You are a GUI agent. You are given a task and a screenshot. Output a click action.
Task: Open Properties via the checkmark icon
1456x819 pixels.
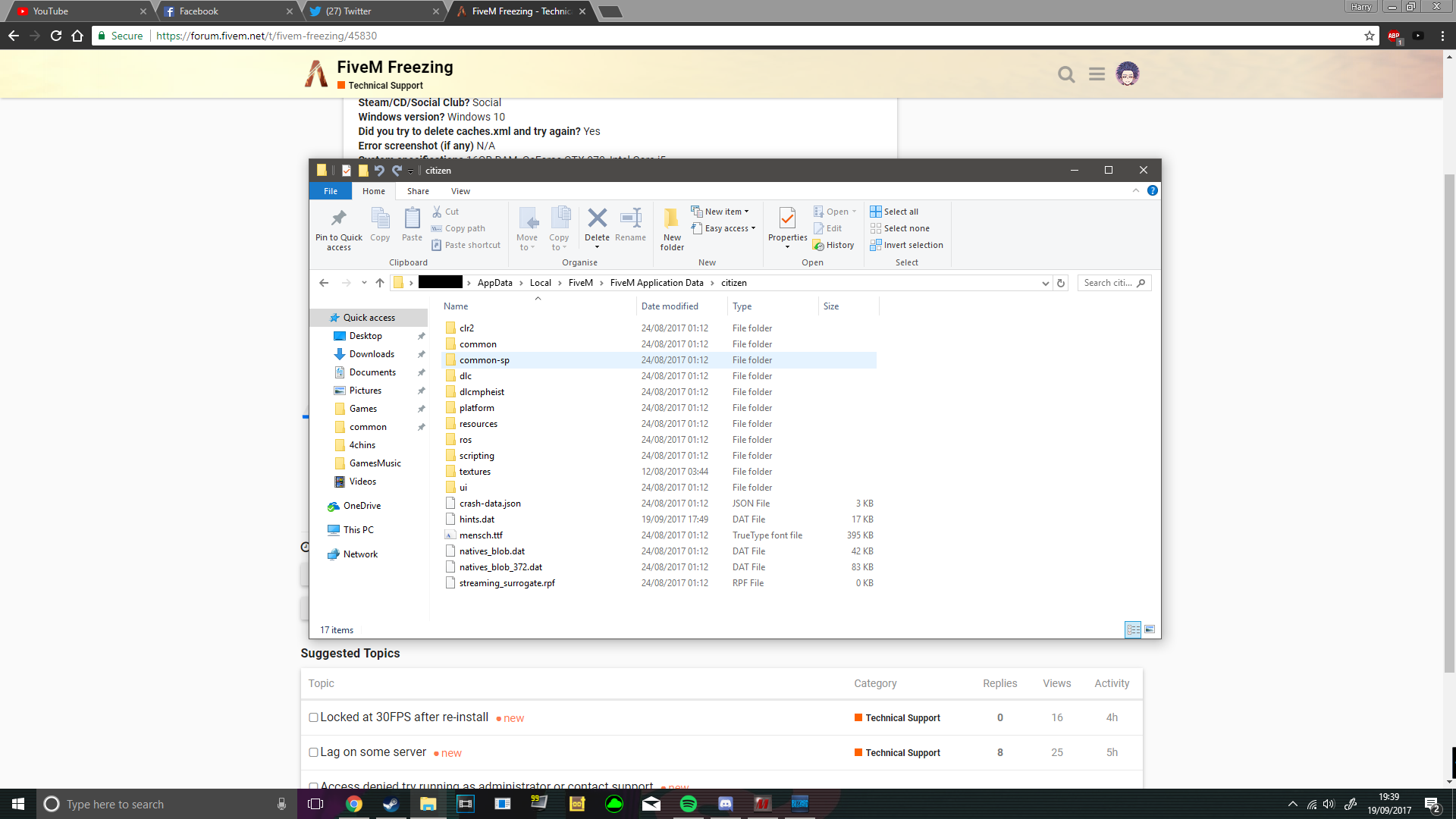(787, 218)
